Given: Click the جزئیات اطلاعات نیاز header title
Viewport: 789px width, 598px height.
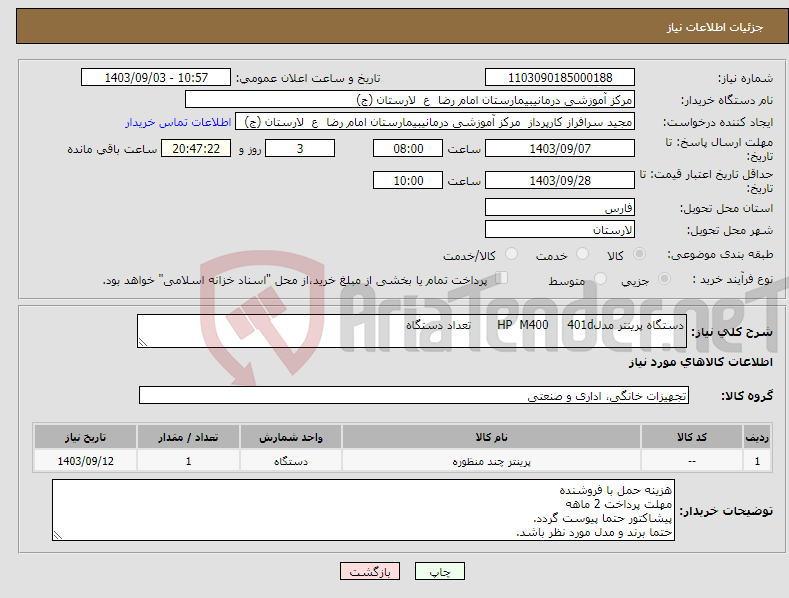Looking at the screenshot, I should point(715,27).
